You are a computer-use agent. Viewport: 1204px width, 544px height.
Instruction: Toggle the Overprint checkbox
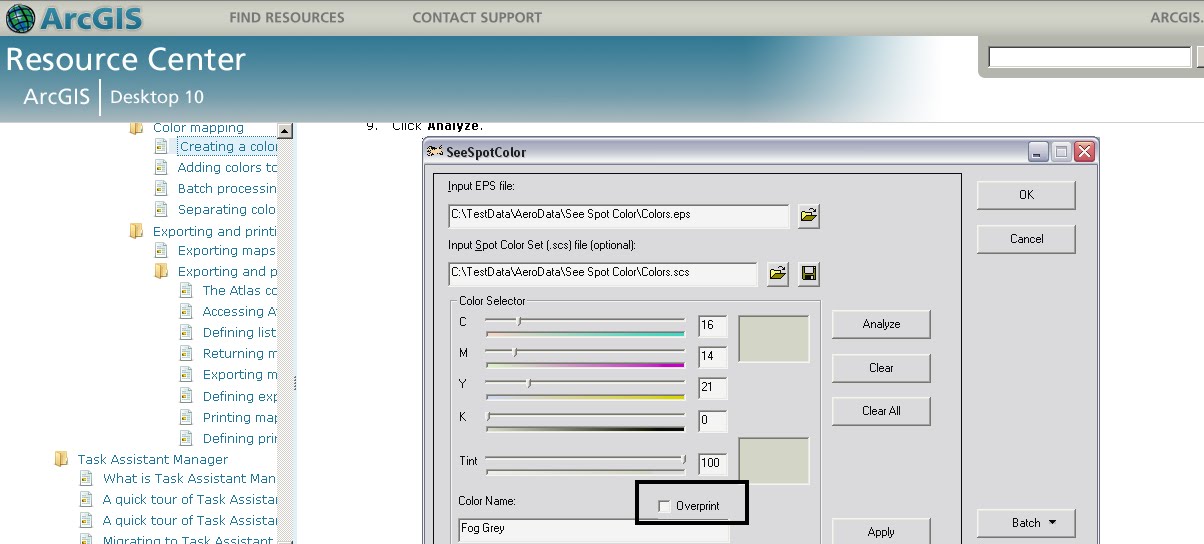coord(665,507)
